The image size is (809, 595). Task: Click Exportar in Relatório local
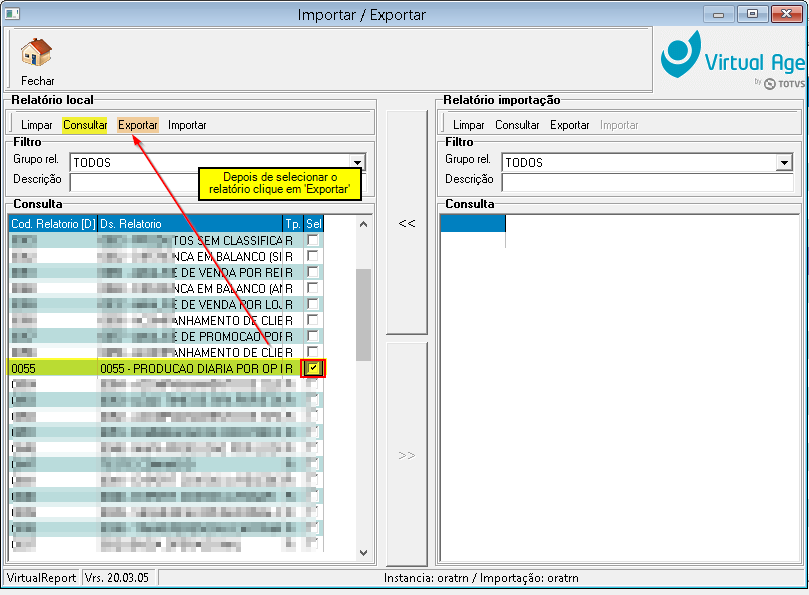(137, 125)
